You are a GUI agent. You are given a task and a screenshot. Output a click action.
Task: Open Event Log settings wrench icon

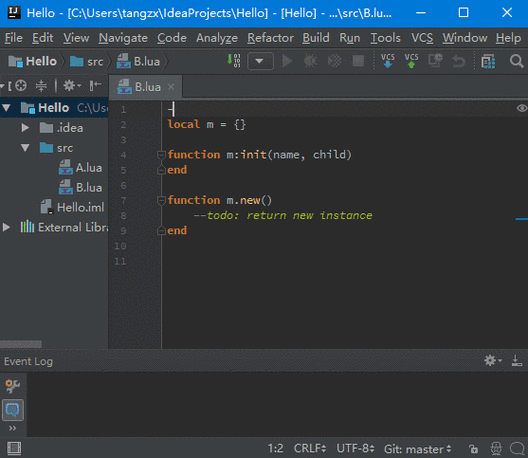[x=12, y=386]
